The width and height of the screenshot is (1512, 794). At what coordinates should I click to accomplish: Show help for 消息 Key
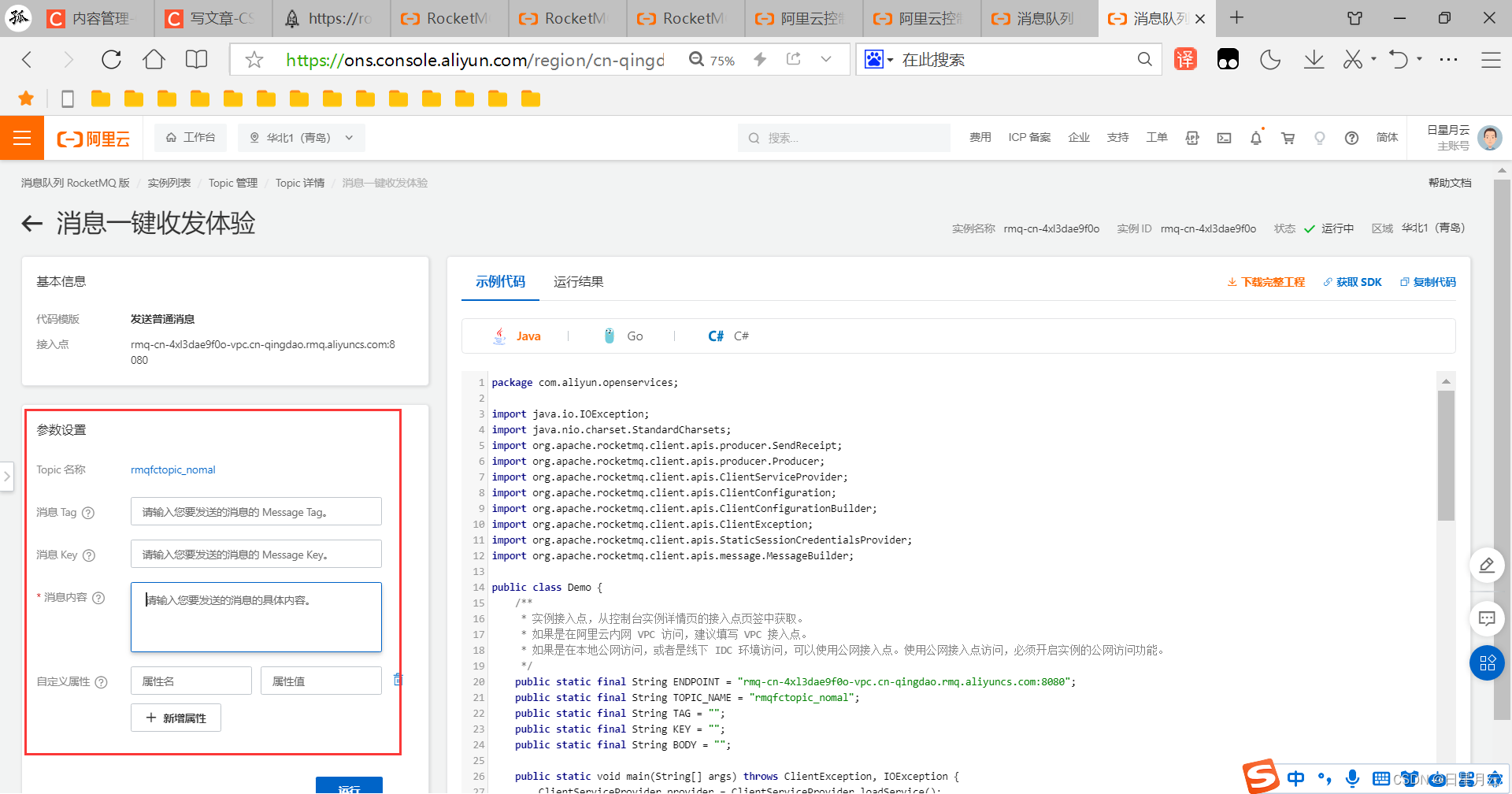[89, 555]
